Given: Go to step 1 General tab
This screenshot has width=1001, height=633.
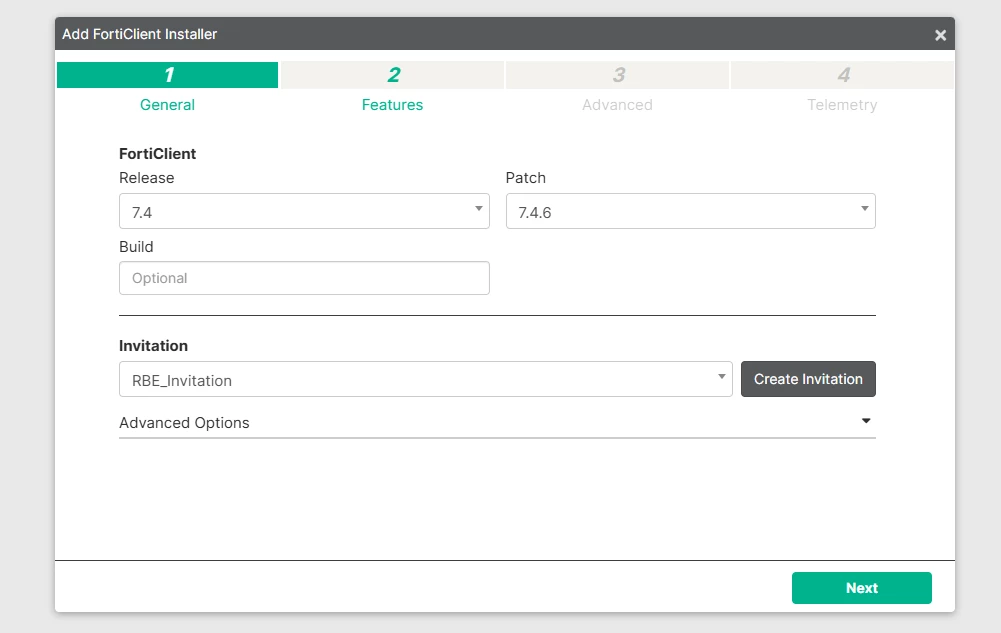Looking at the screenshot, I should tap(167, 75).
